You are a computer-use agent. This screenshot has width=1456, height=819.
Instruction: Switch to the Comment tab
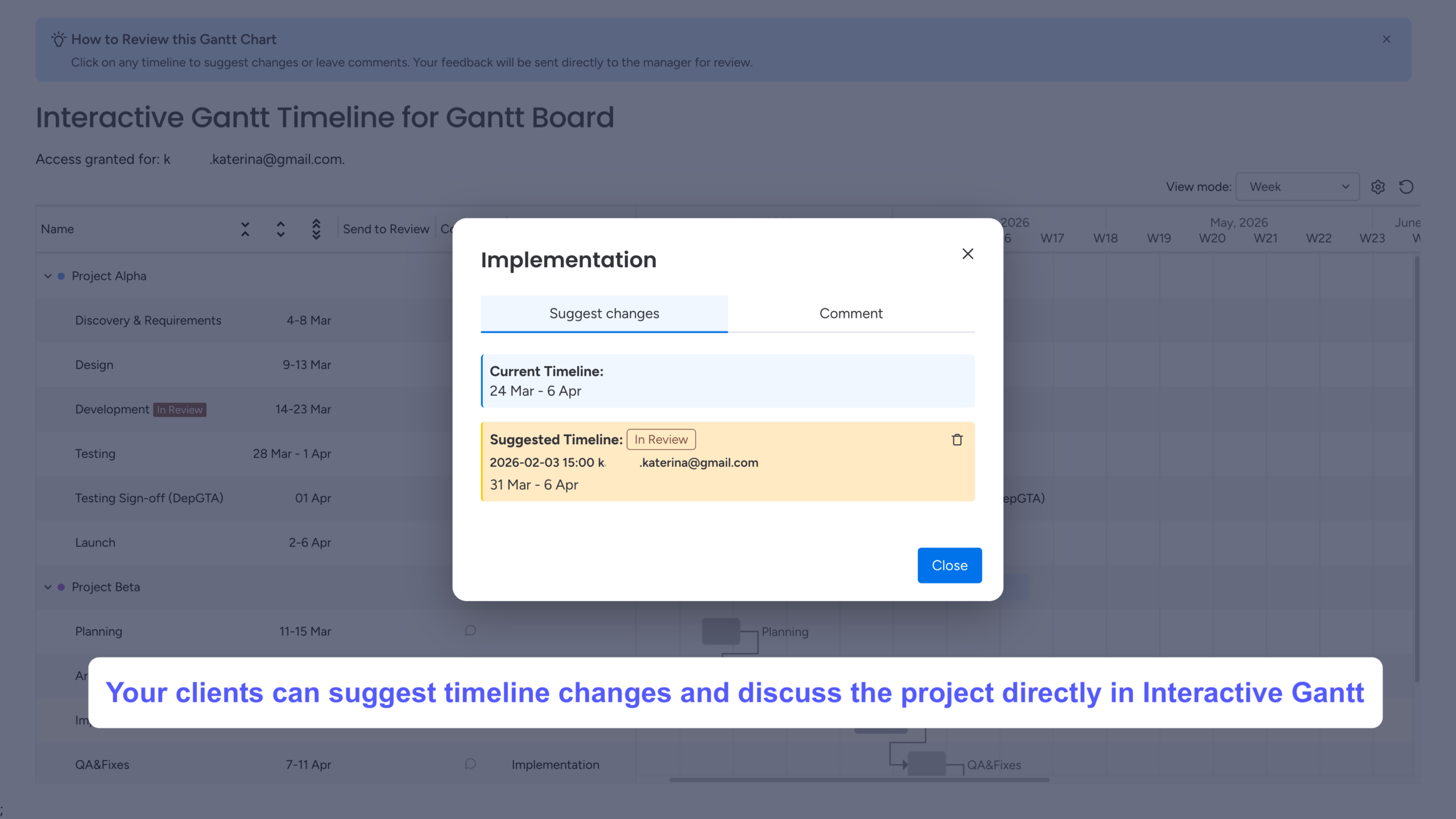click(851, 313)
